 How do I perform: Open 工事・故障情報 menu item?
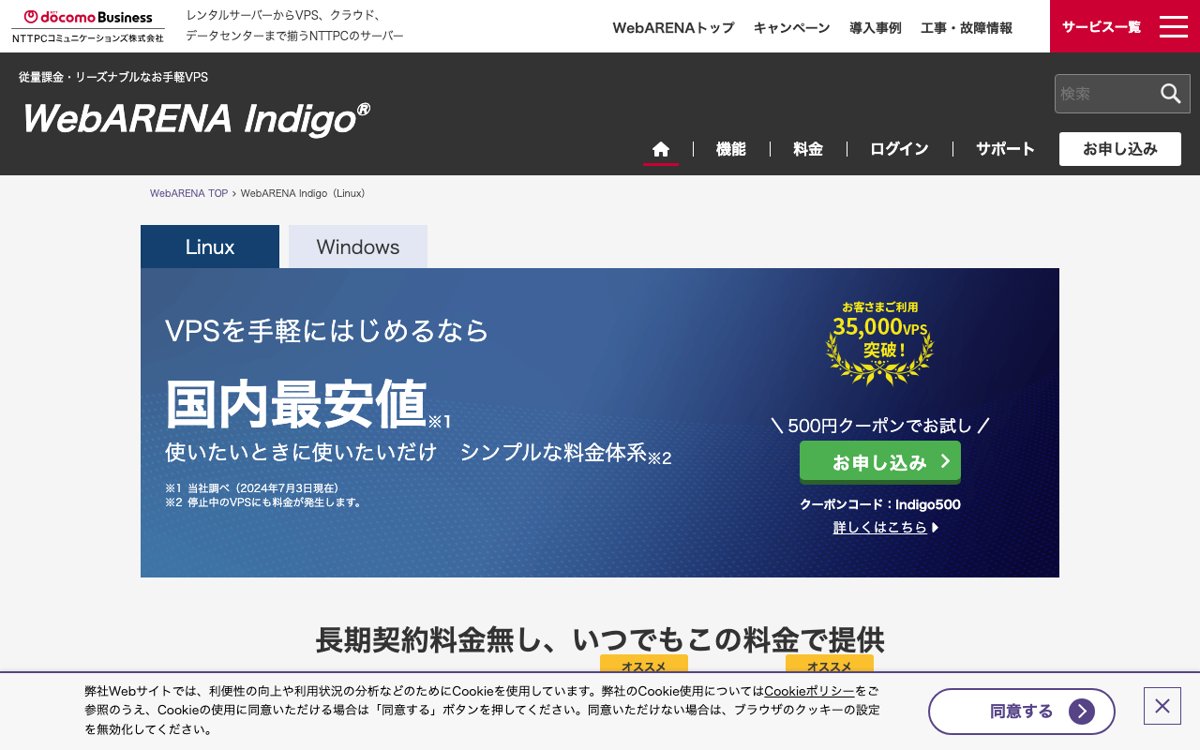(966, 28)
